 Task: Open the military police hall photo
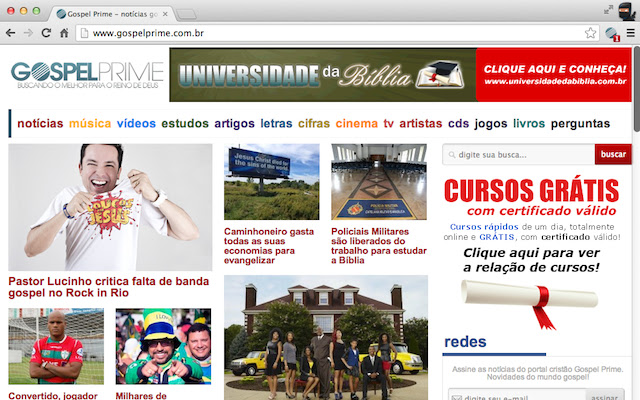pos(379,182)
